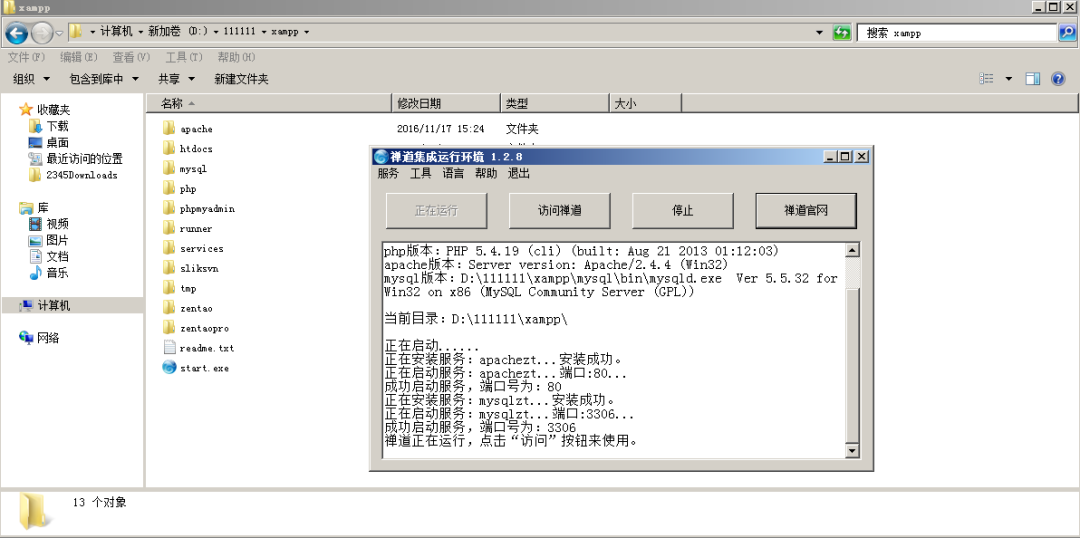Open the 编辑(E) menu
The image size is (1080, 538).
79,56
